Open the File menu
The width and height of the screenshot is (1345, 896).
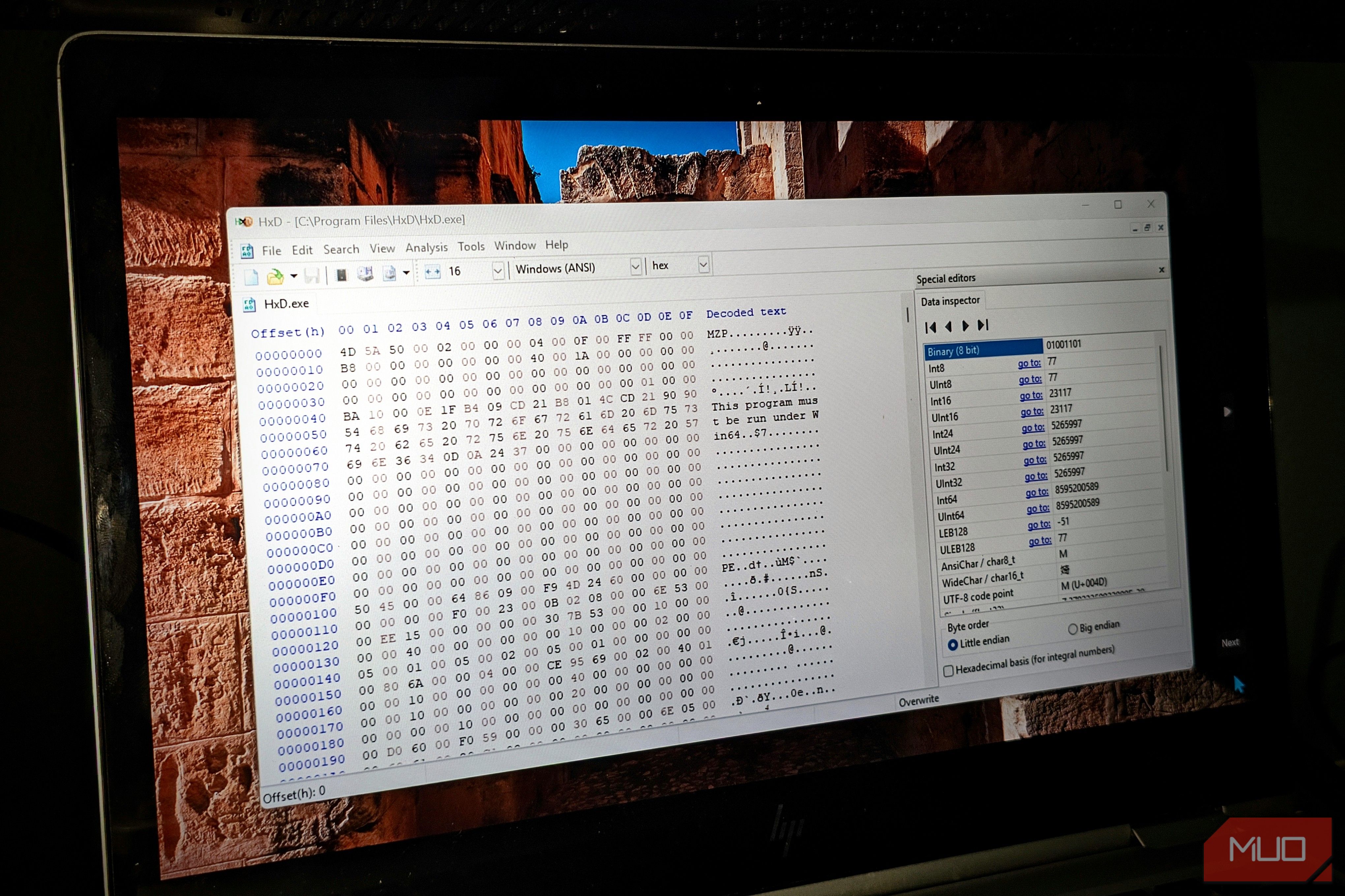(271, 251)
